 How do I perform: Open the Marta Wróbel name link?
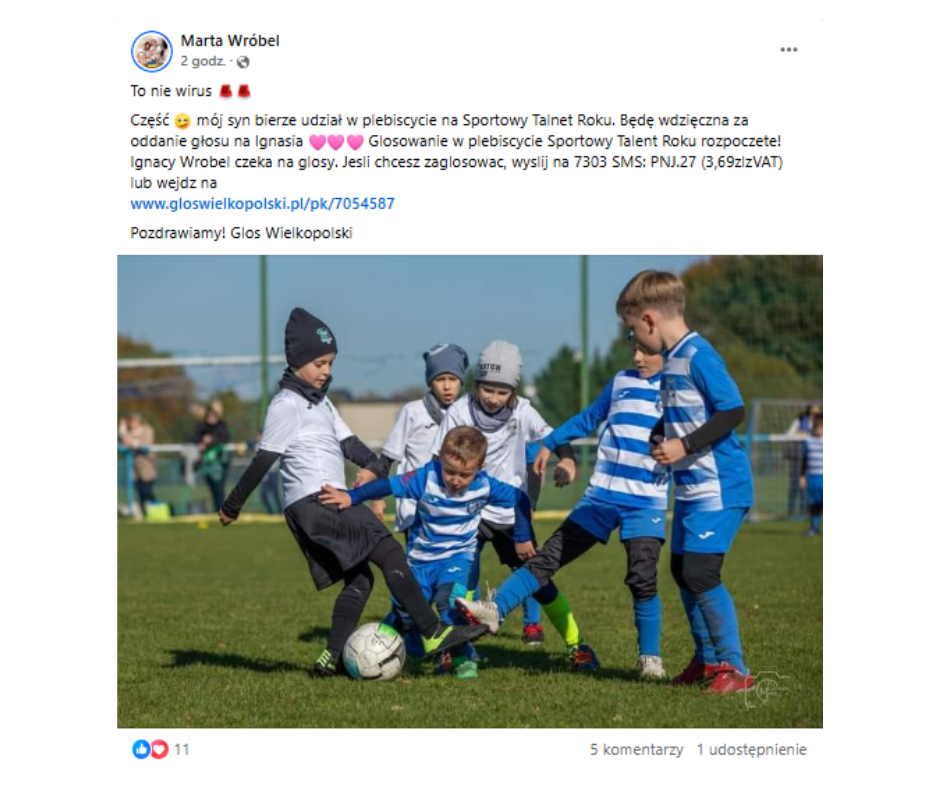pyautogui.click(x=230, y=41)
